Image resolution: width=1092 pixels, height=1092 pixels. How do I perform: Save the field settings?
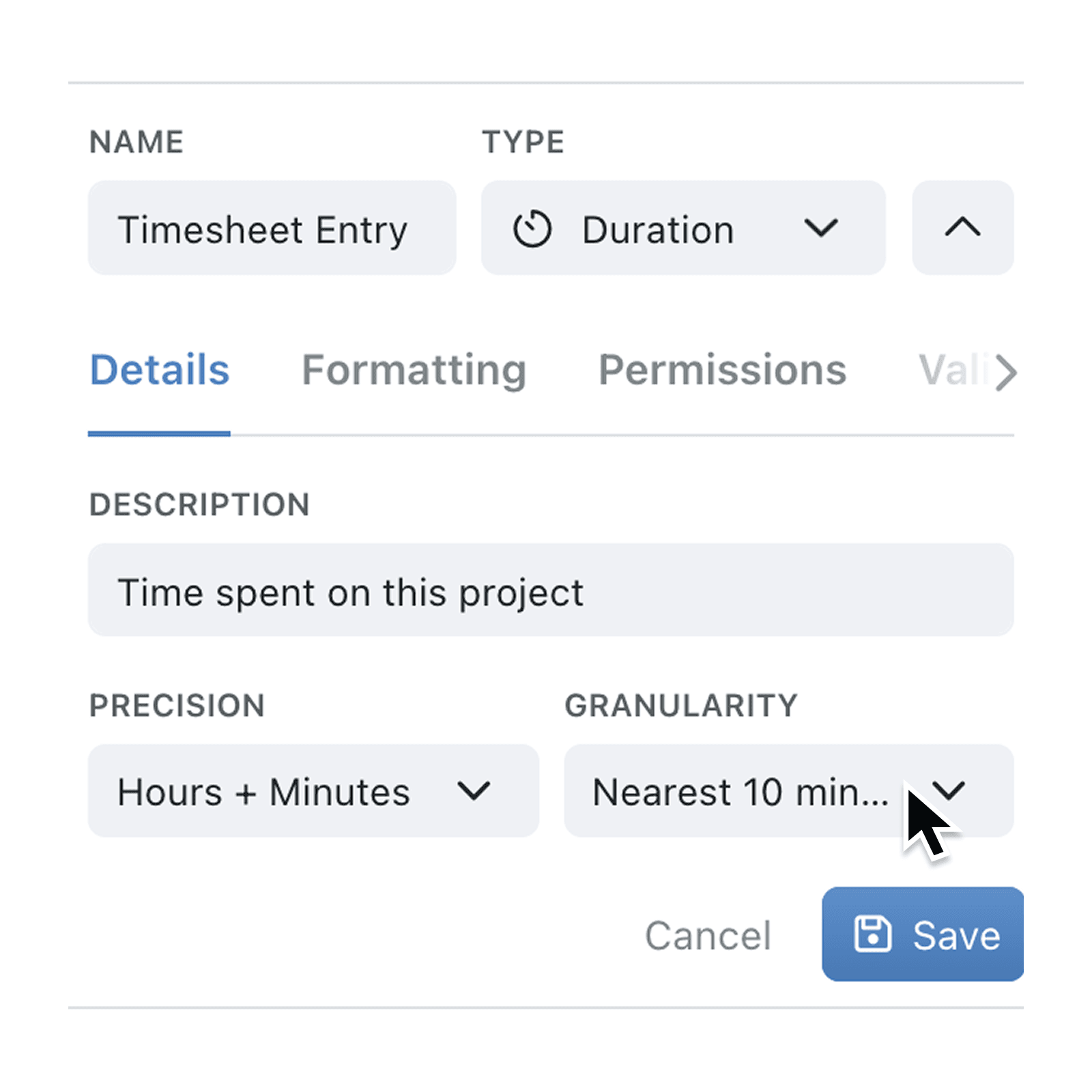tap(923, 934)
